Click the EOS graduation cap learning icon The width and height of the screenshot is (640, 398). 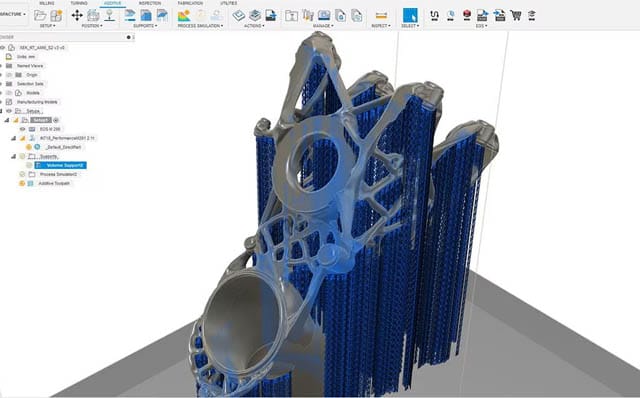[x=531, y=16]
